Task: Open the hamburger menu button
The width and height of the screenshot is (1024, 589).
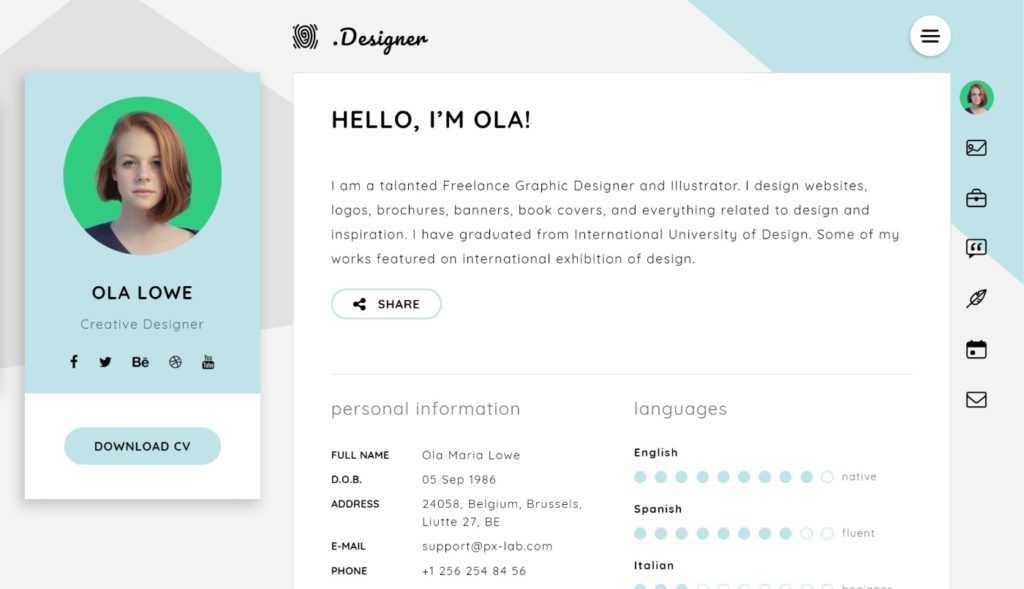Action: pyautogui.click(x=930, y=37)
